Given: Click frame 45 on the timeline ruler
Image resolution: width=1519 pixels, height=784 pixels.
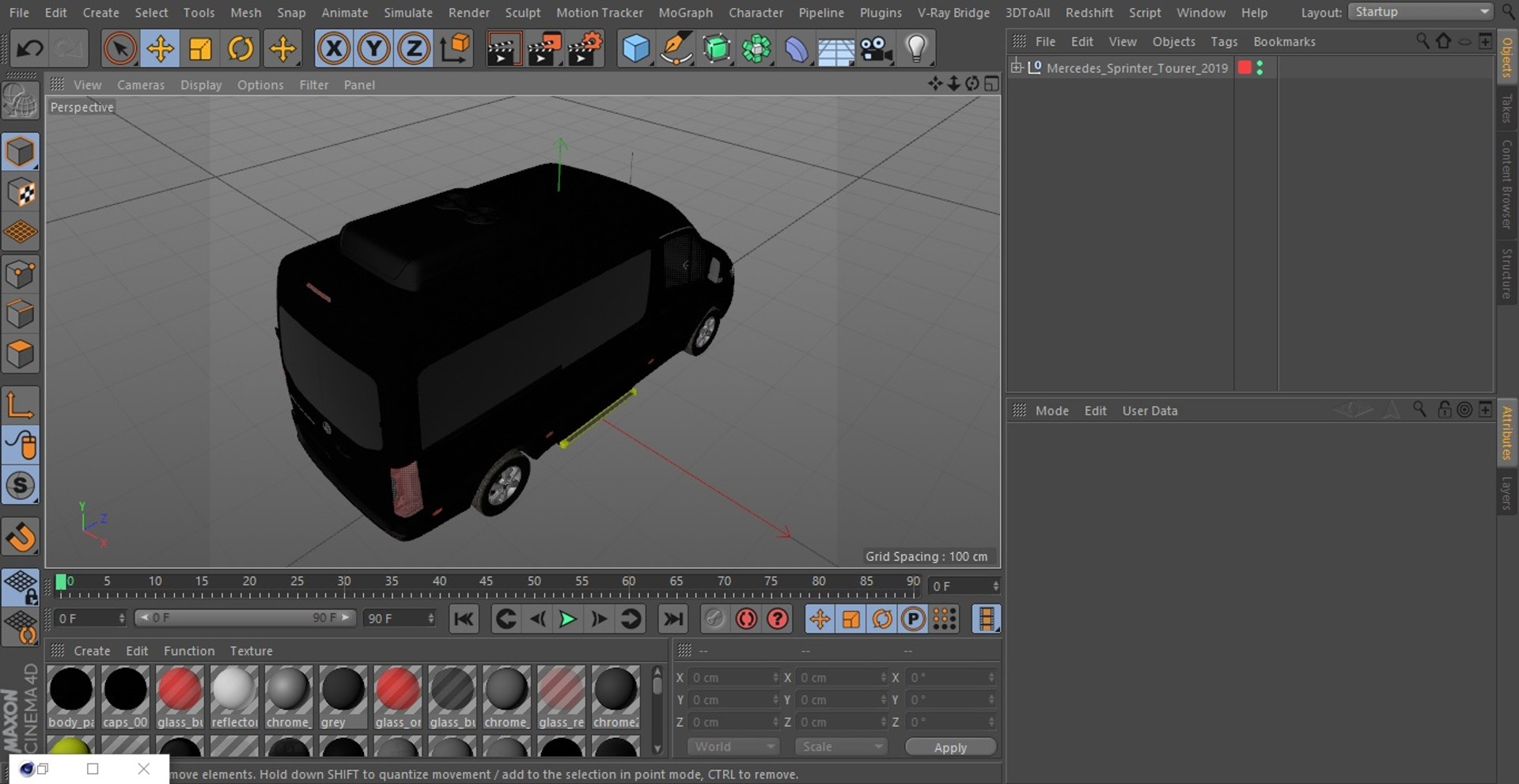Looking at the screenshot, I should pos(486,583).
